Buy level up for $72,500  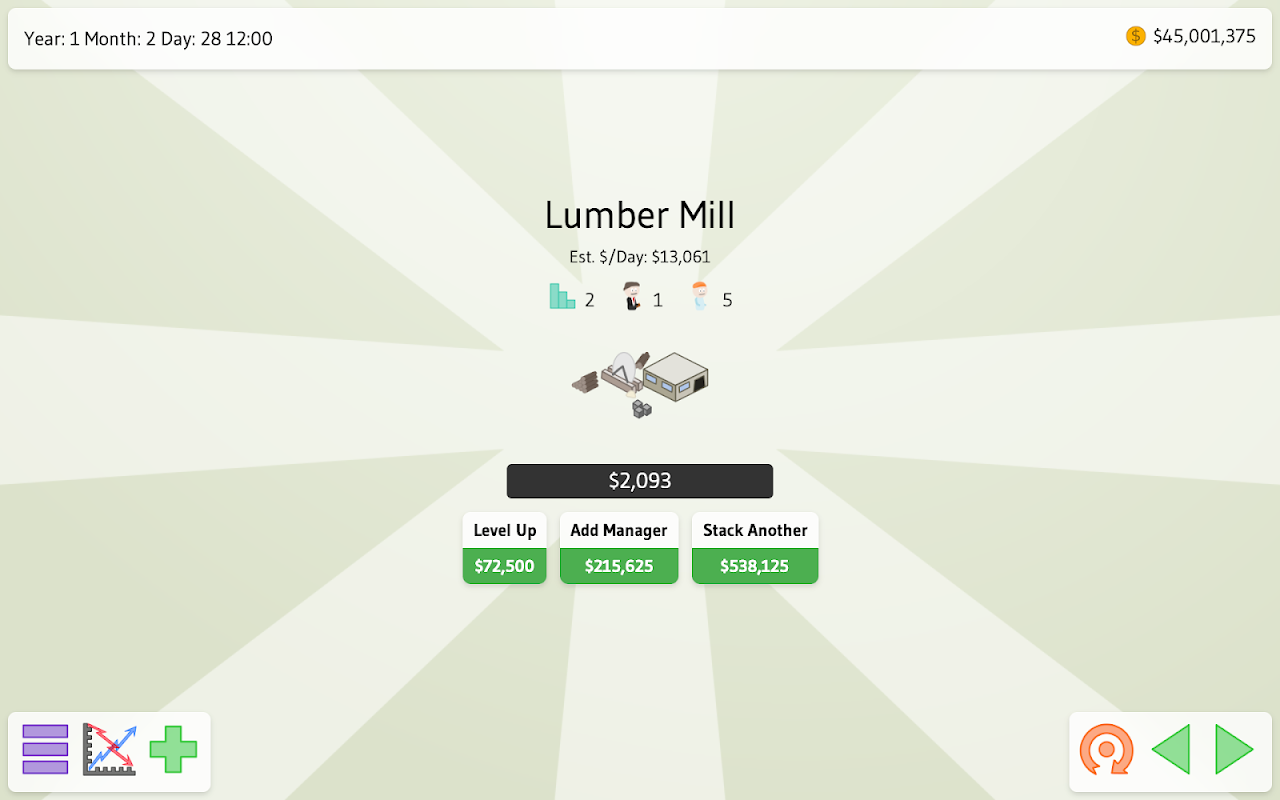click(505, 566)
